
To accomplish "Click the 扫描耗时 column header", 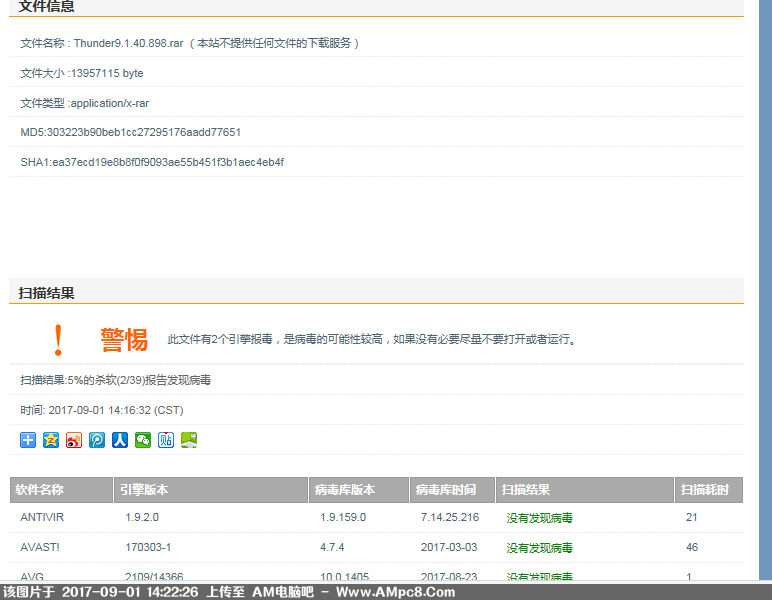I will tap(709, 490).
